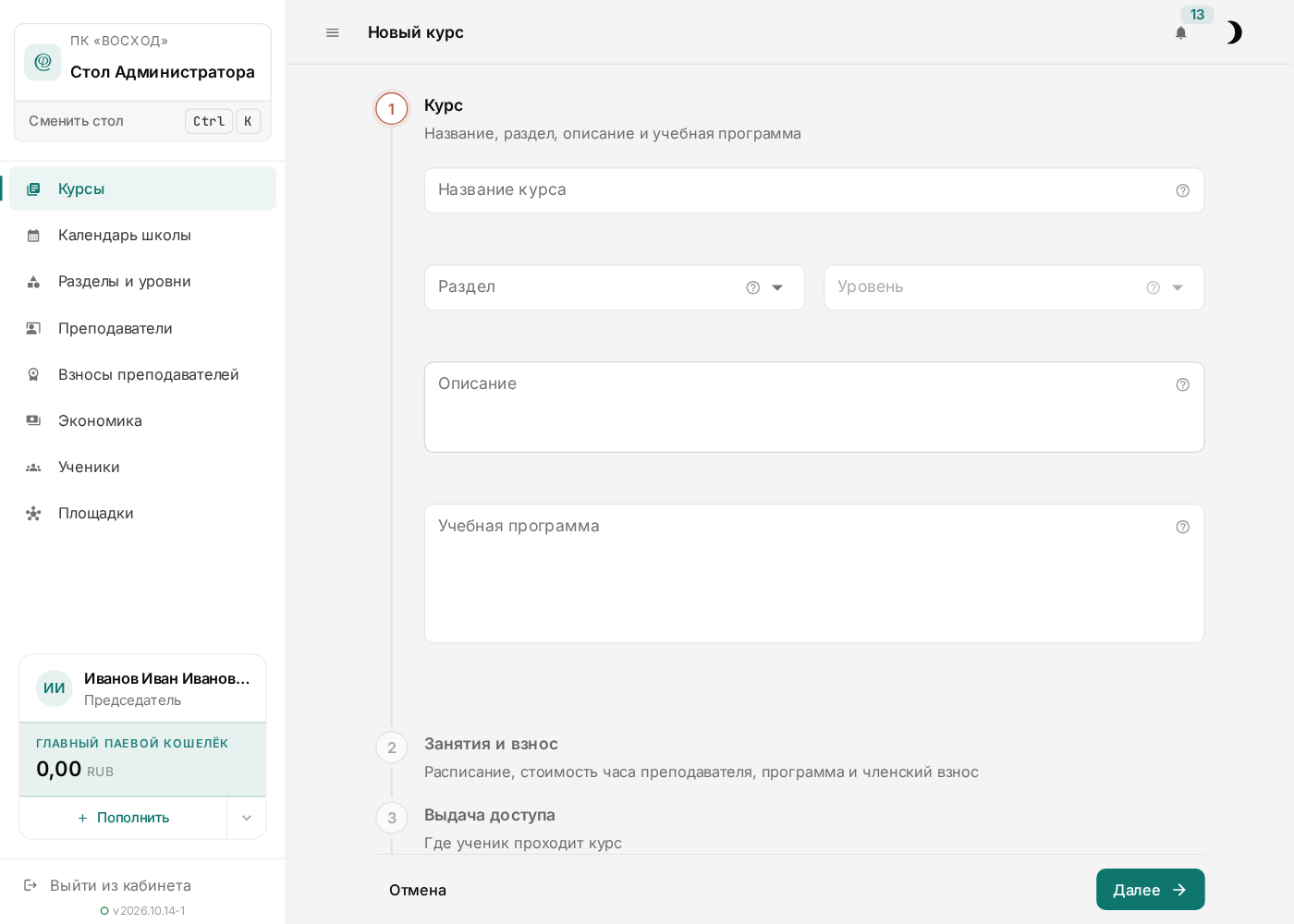Open Иванов Иван profile card

pyautogui.click(x=143, y=688)
